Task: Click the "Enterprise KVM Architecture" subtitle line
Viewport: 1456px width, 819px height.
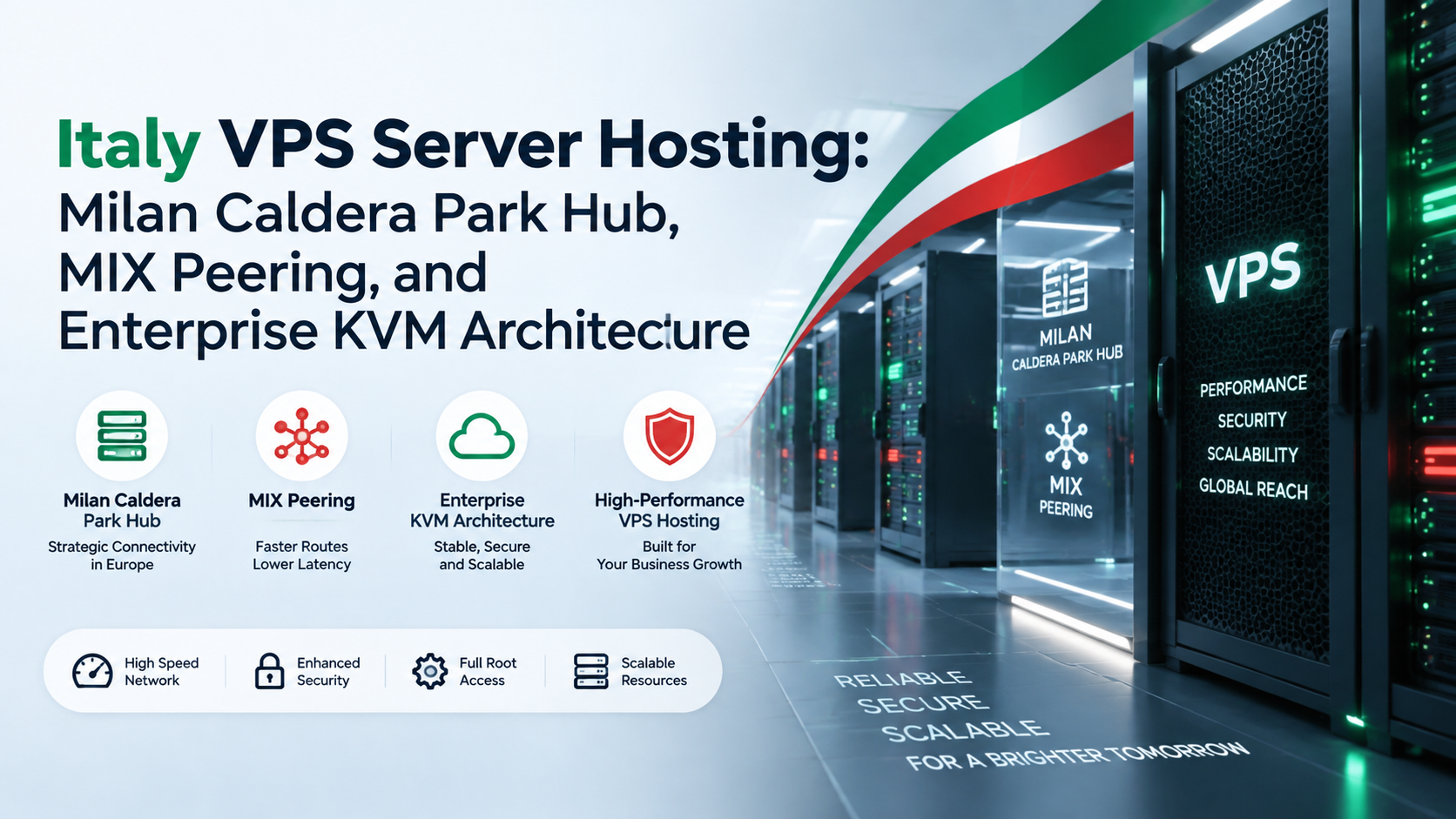Action: coord(404,332)
